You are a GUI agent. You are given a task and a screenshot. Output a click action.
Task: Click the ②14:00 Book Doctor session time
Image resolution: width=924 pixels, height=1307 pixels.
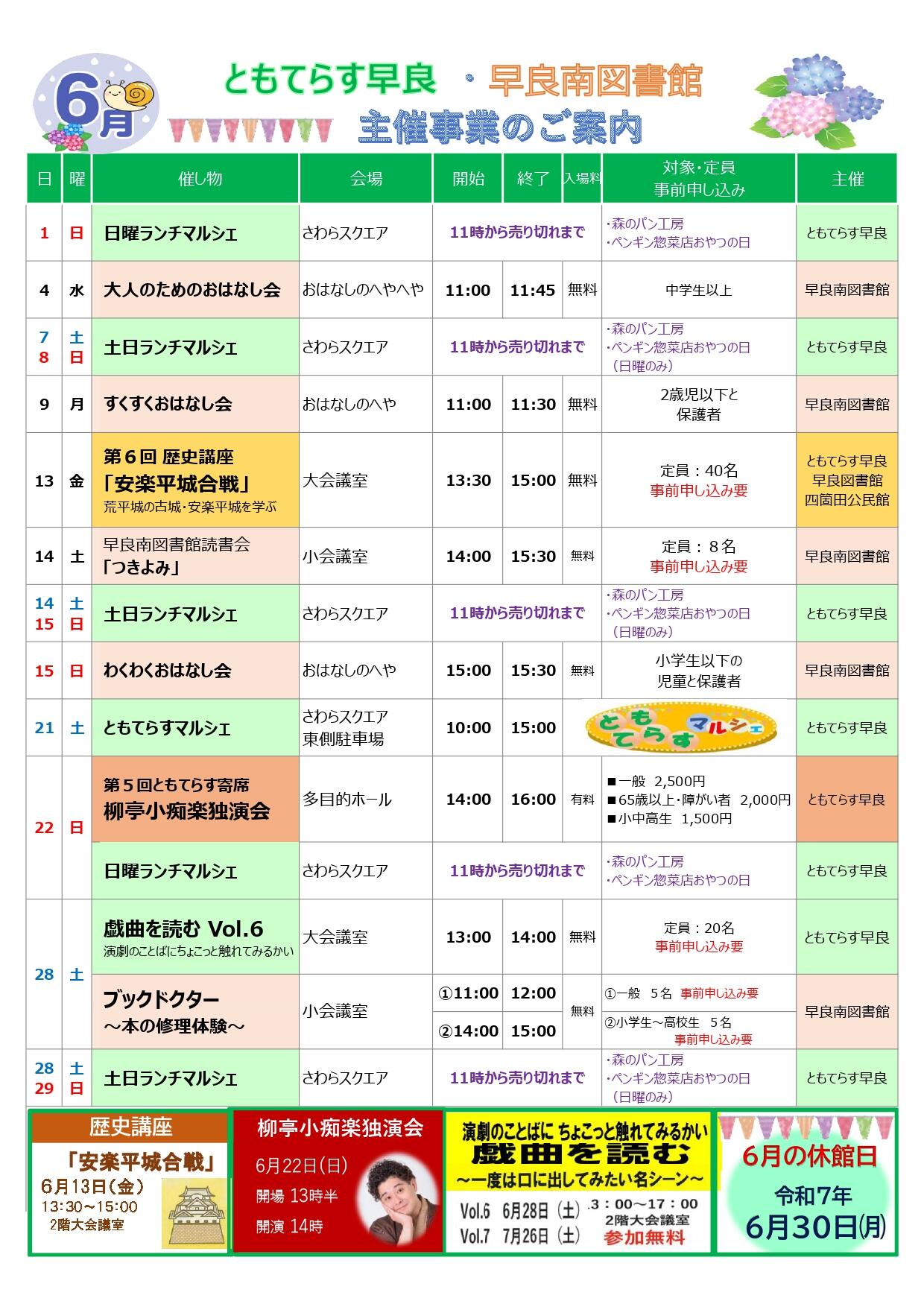(x=468, y=1031)
